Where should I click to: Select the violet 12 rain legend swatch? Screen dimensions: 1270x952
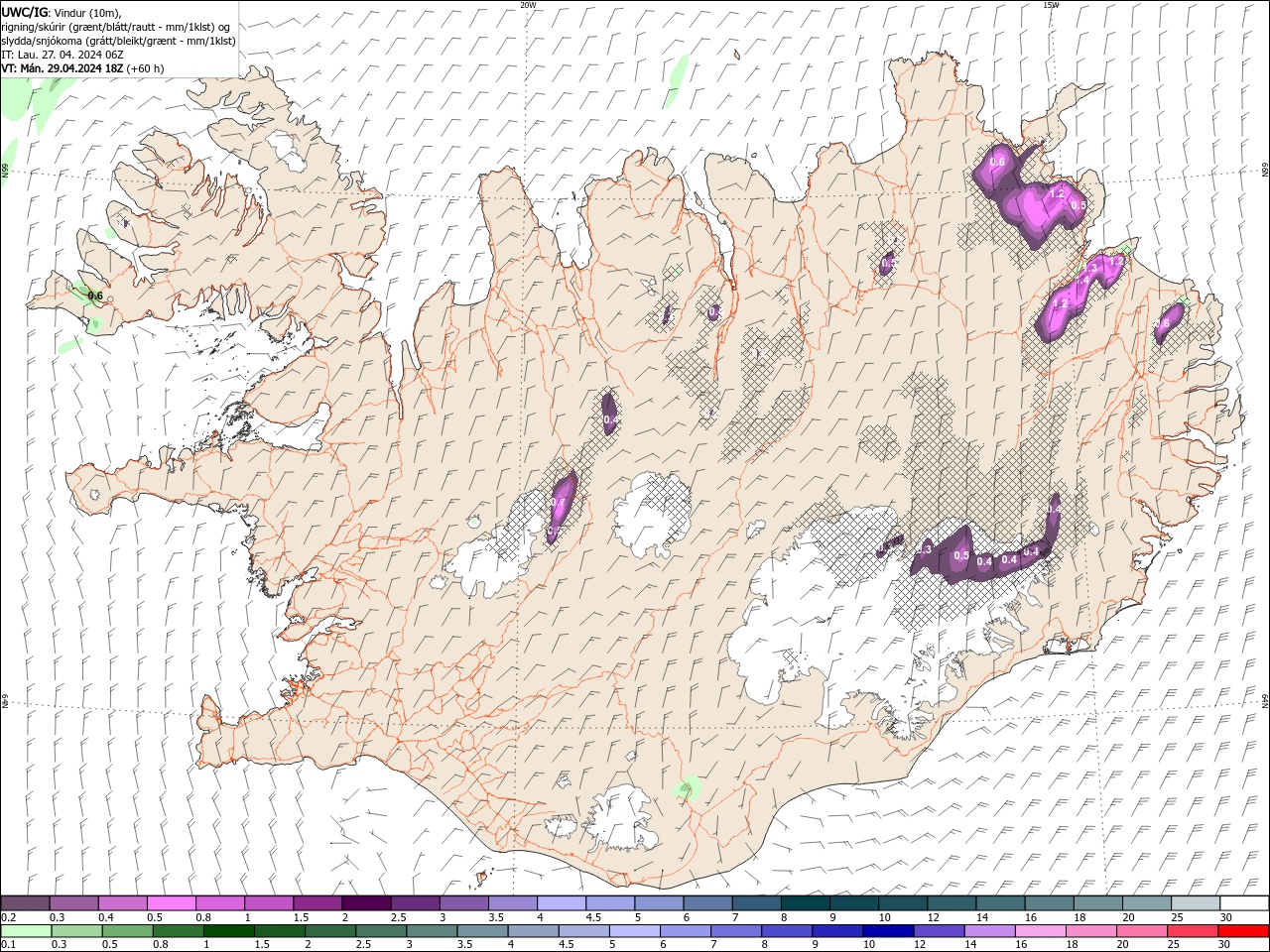point(938,931)
